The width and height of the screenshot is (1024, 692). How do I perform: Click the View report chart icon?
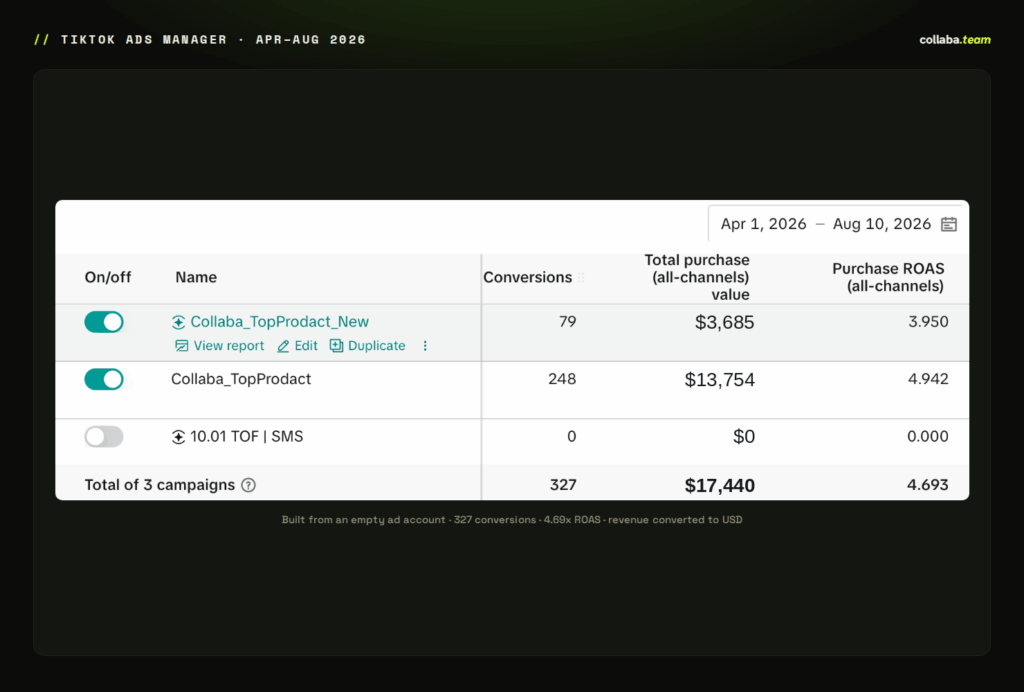tap(182, 346)
